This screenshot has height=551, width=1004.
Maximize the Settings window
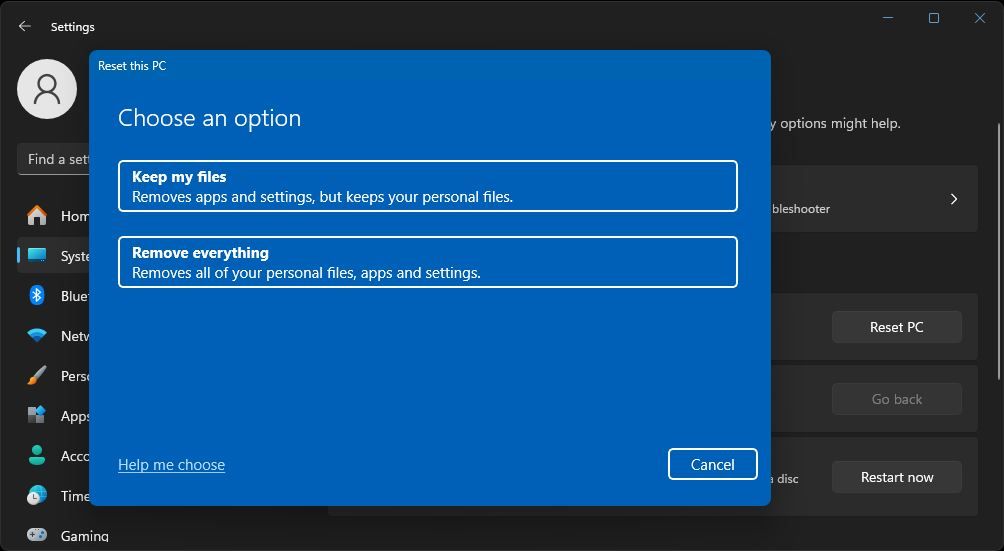934,18
